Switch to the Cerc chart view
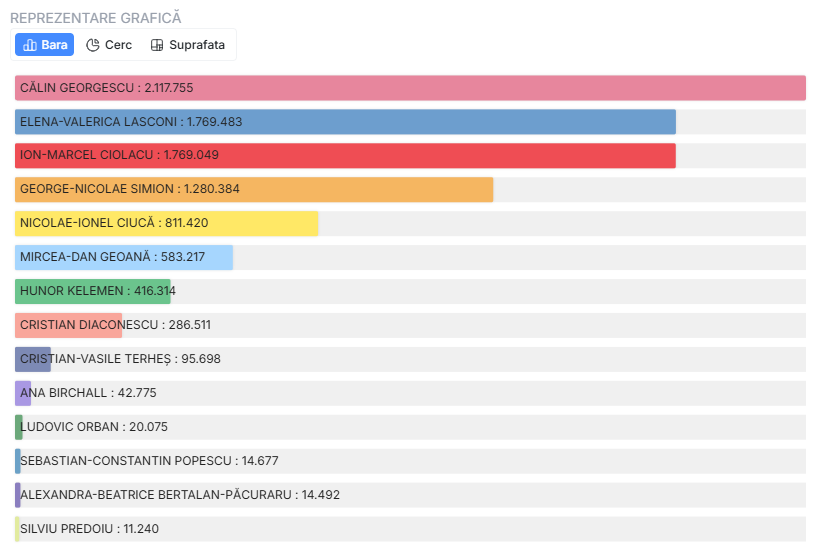813x550 pixels. [x=109, y=45]
